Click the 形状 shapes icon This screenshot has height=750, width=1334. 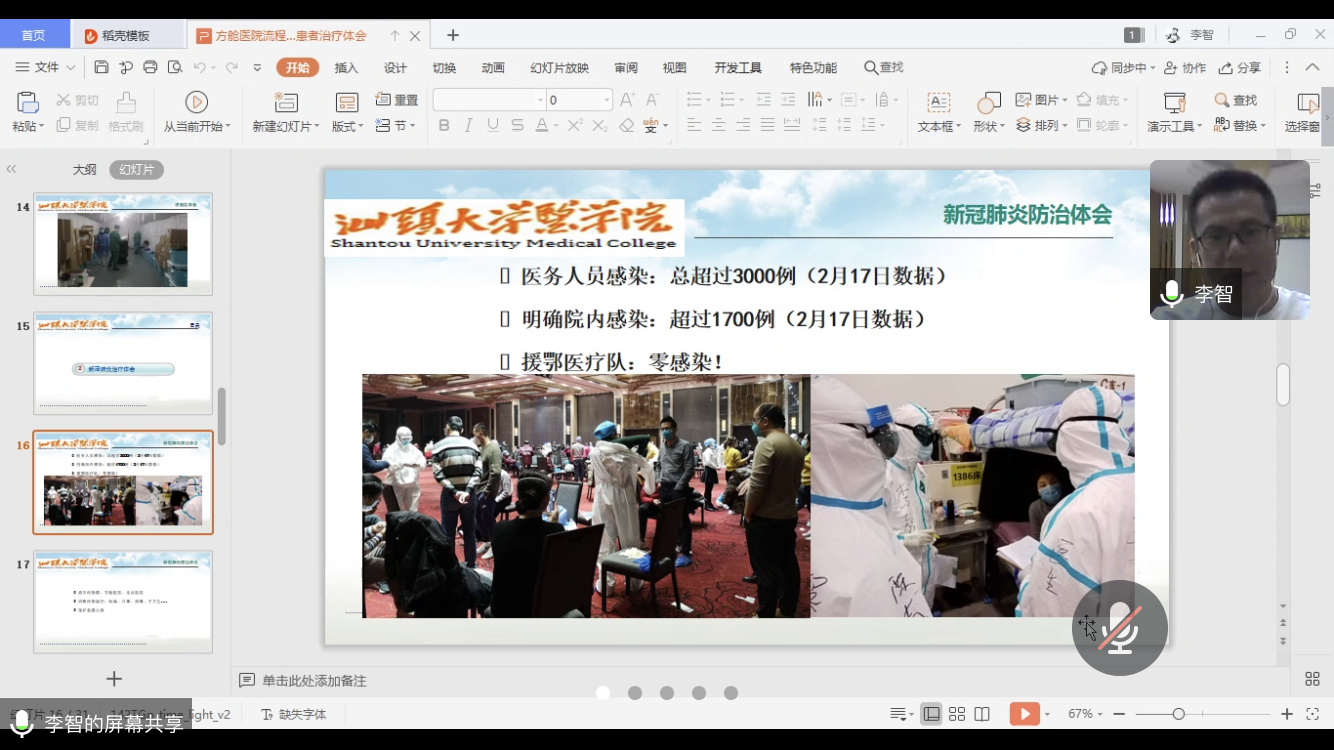click(x=988, y=103)
